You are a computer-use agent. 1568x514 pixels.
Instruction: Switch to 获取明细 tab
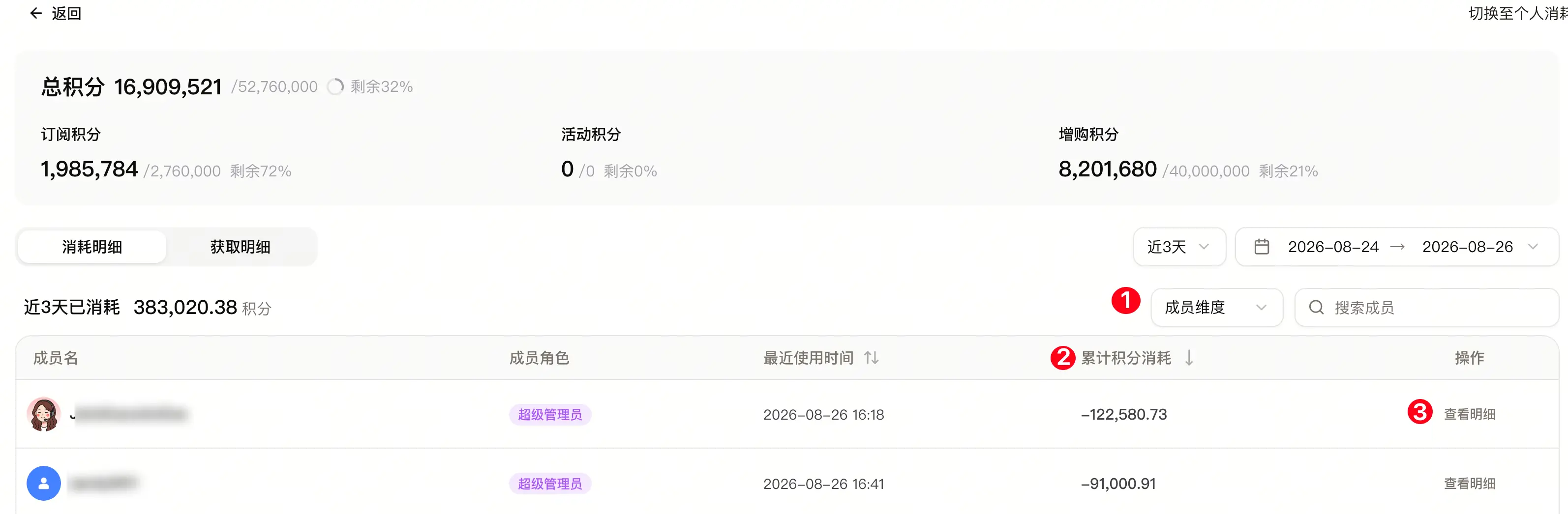click(x=240, y=246)
